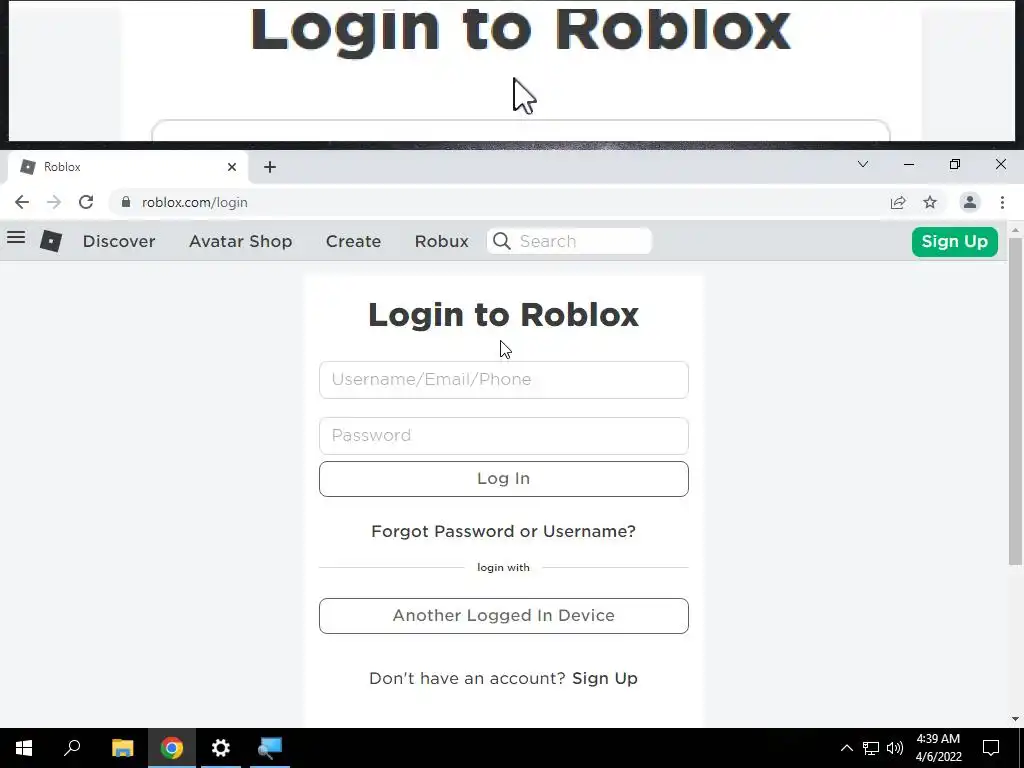Minimize the Chrome window

point(908,164)
